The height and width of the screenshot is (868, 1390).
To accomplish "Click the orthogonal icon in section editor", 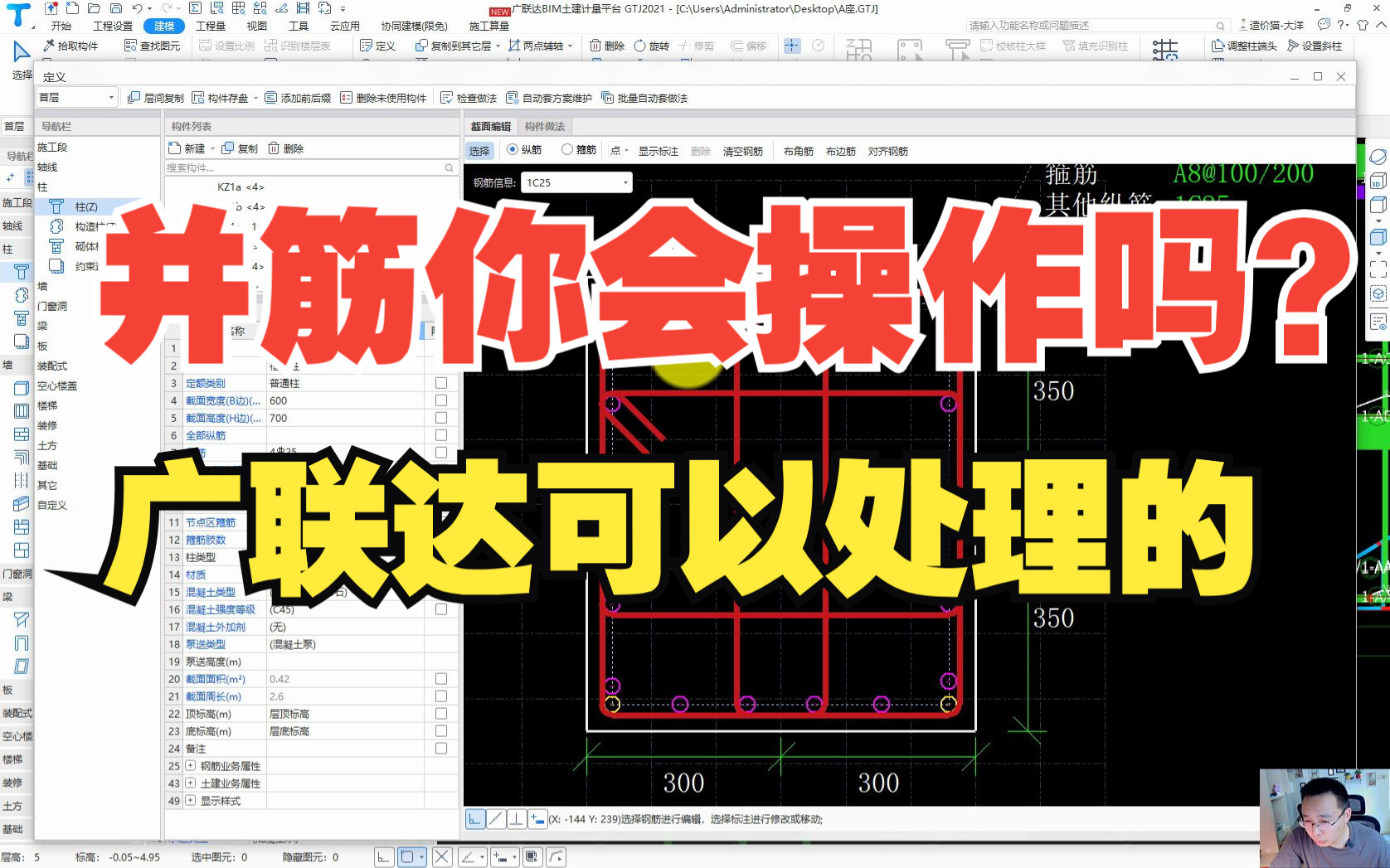I will click(x=474, y=819).
